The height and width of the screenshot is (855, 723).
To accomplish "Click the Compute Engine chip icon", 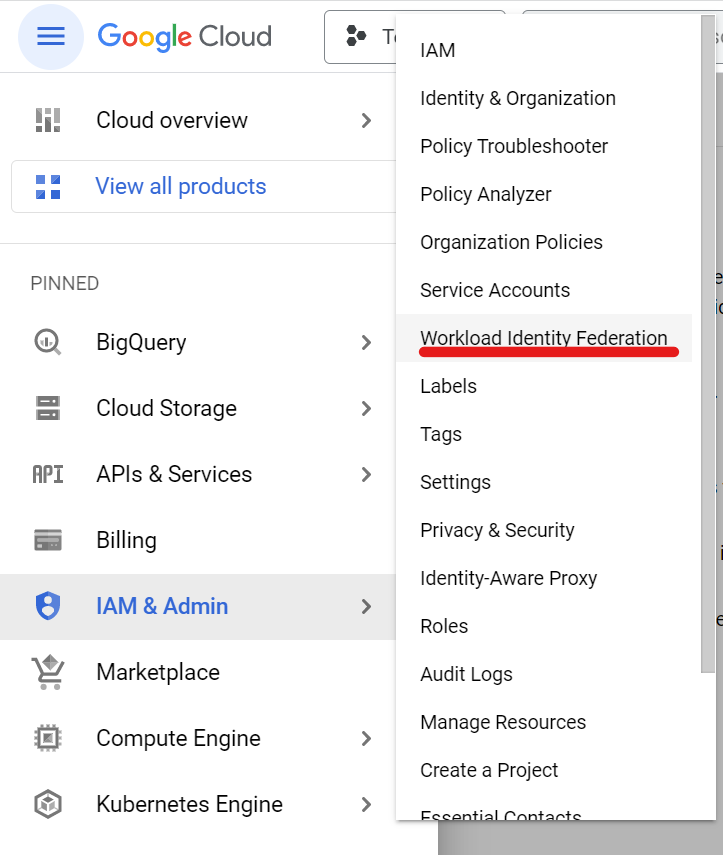I will click(48, 738).
